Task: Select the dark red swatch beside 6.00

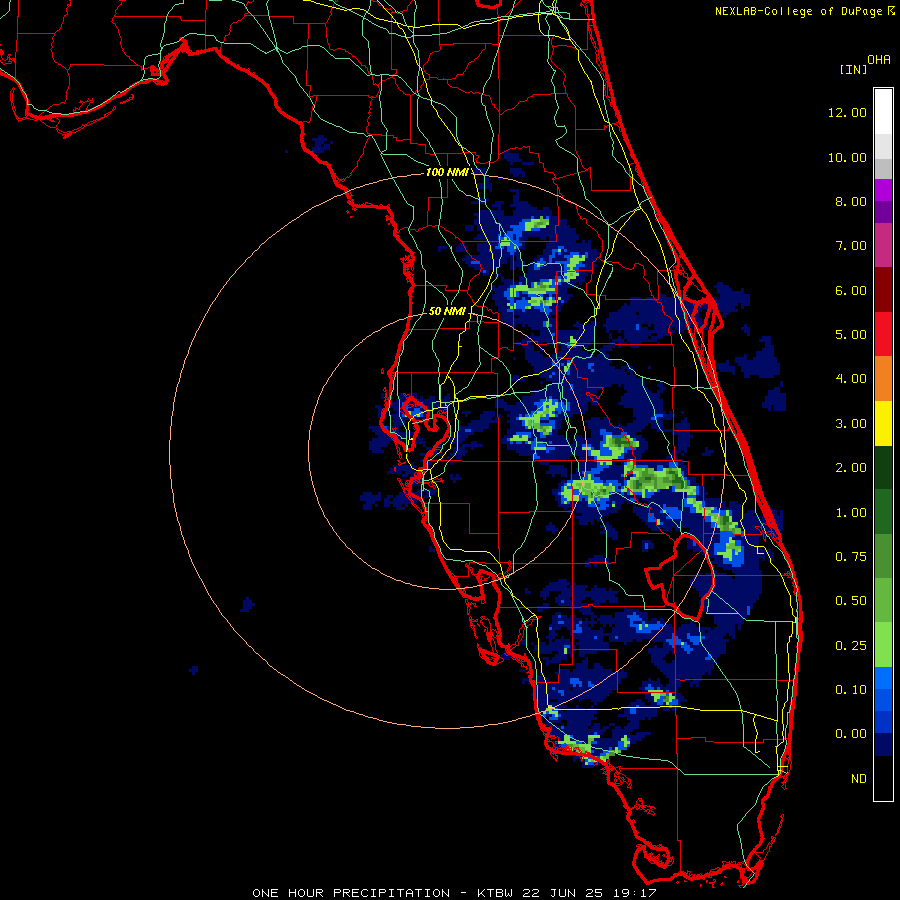Action: [883, 290]
